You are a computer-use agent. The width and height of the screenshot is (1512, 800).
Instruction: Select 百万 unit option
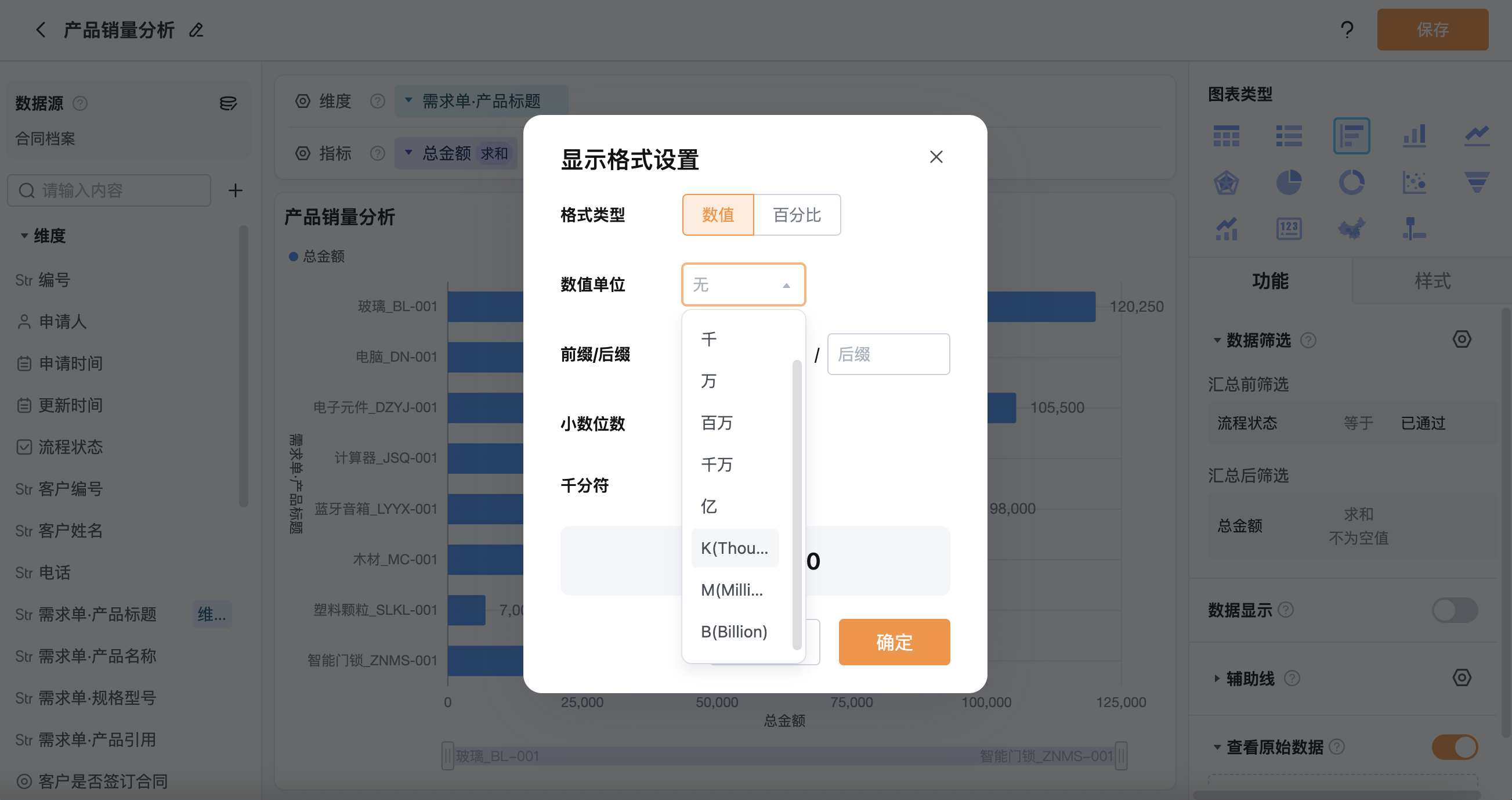coord(735,423)
